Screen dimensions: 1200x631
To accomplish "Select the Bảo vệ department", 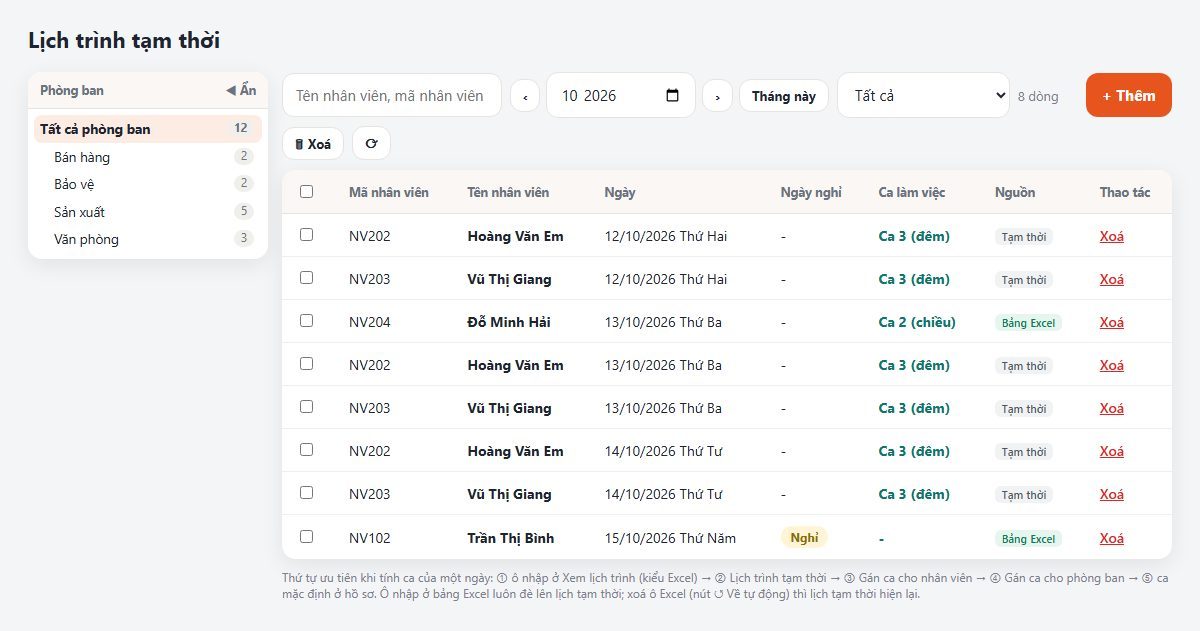I will [x=148, y=184].
